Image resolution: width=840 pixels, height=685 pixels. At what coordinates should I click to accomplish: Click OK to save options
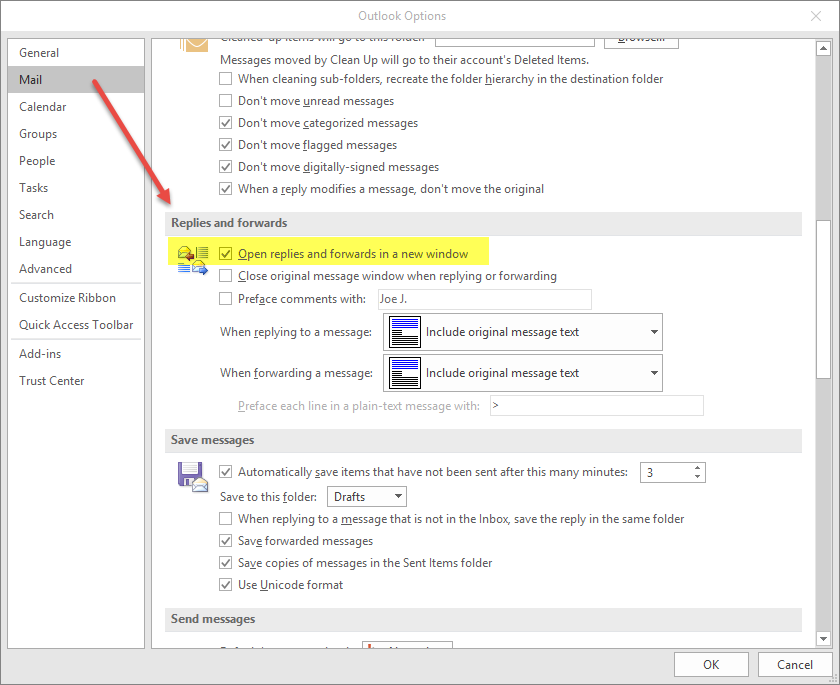tap(711, 665)
